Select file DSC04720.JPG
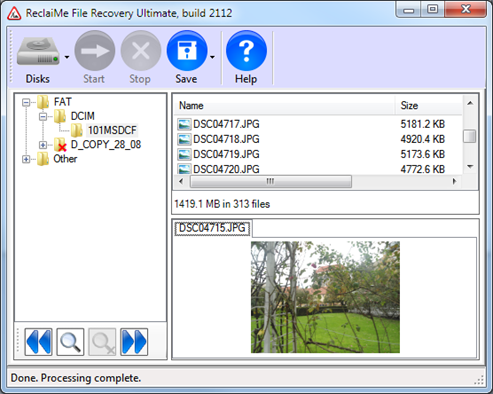The image size is (493, 394). coord(226,169)
